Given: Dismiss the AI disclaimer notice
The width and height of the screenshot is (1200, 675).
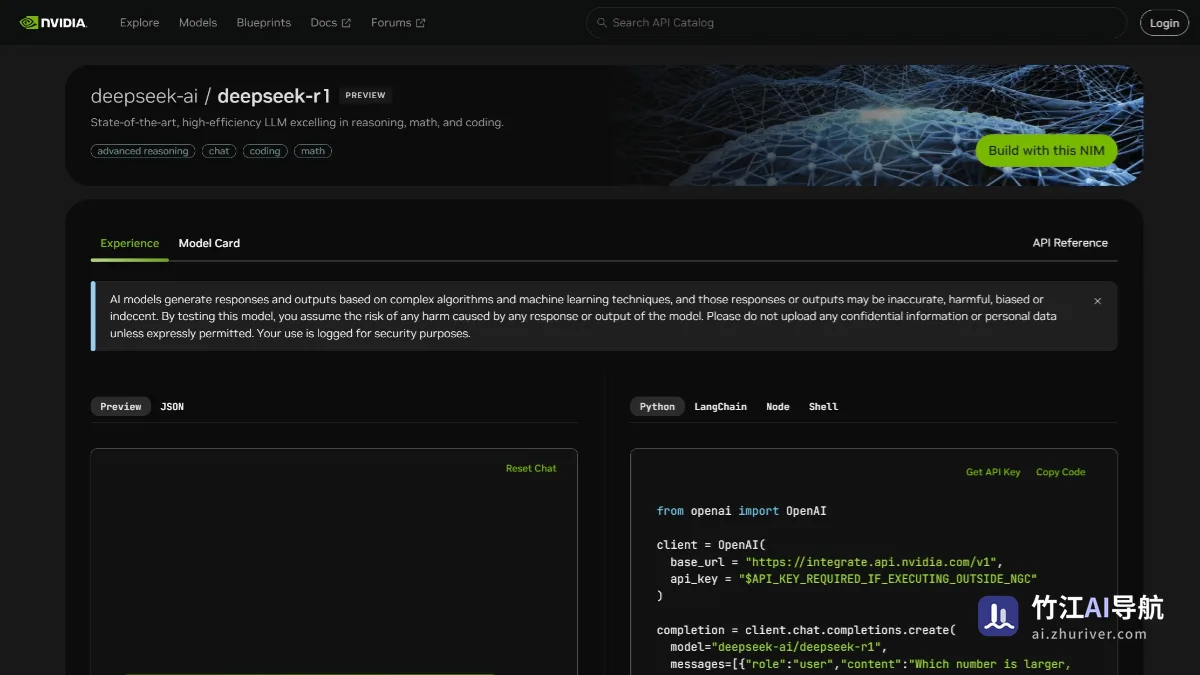Looking at the screenshot, I should coord(1097,301).
